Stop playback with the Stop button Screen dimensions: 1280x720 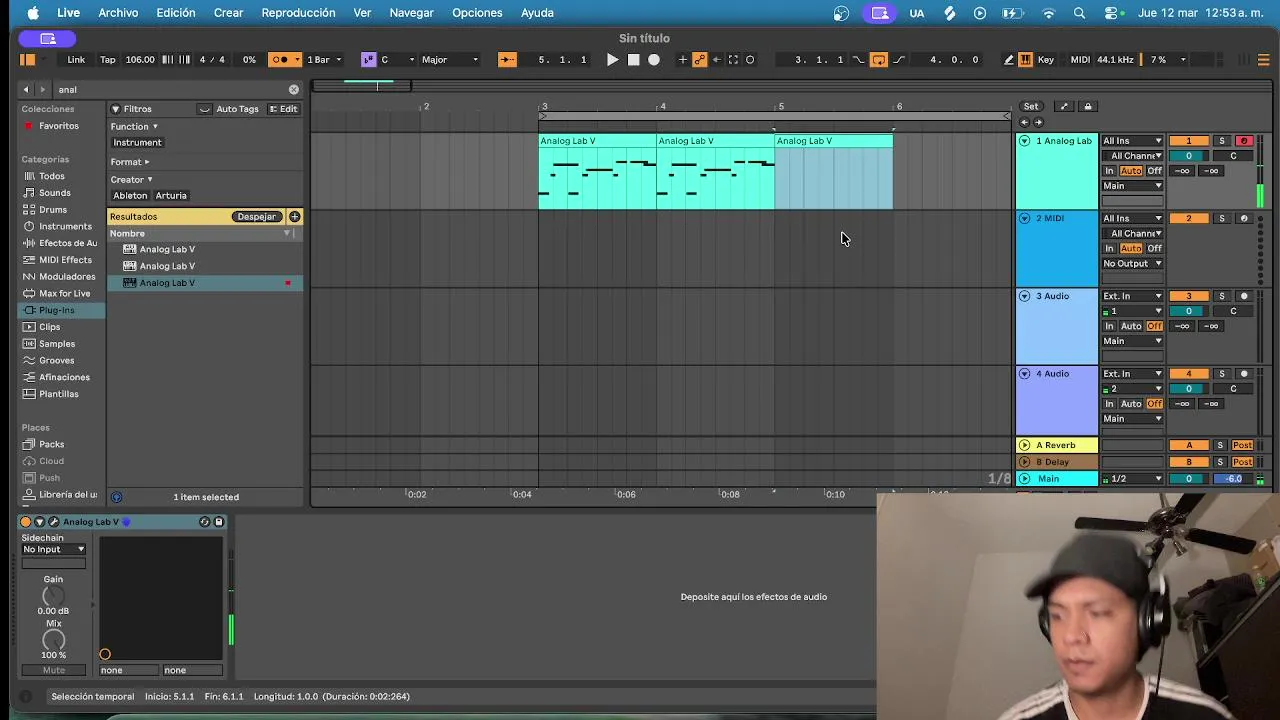coord(633,60)
